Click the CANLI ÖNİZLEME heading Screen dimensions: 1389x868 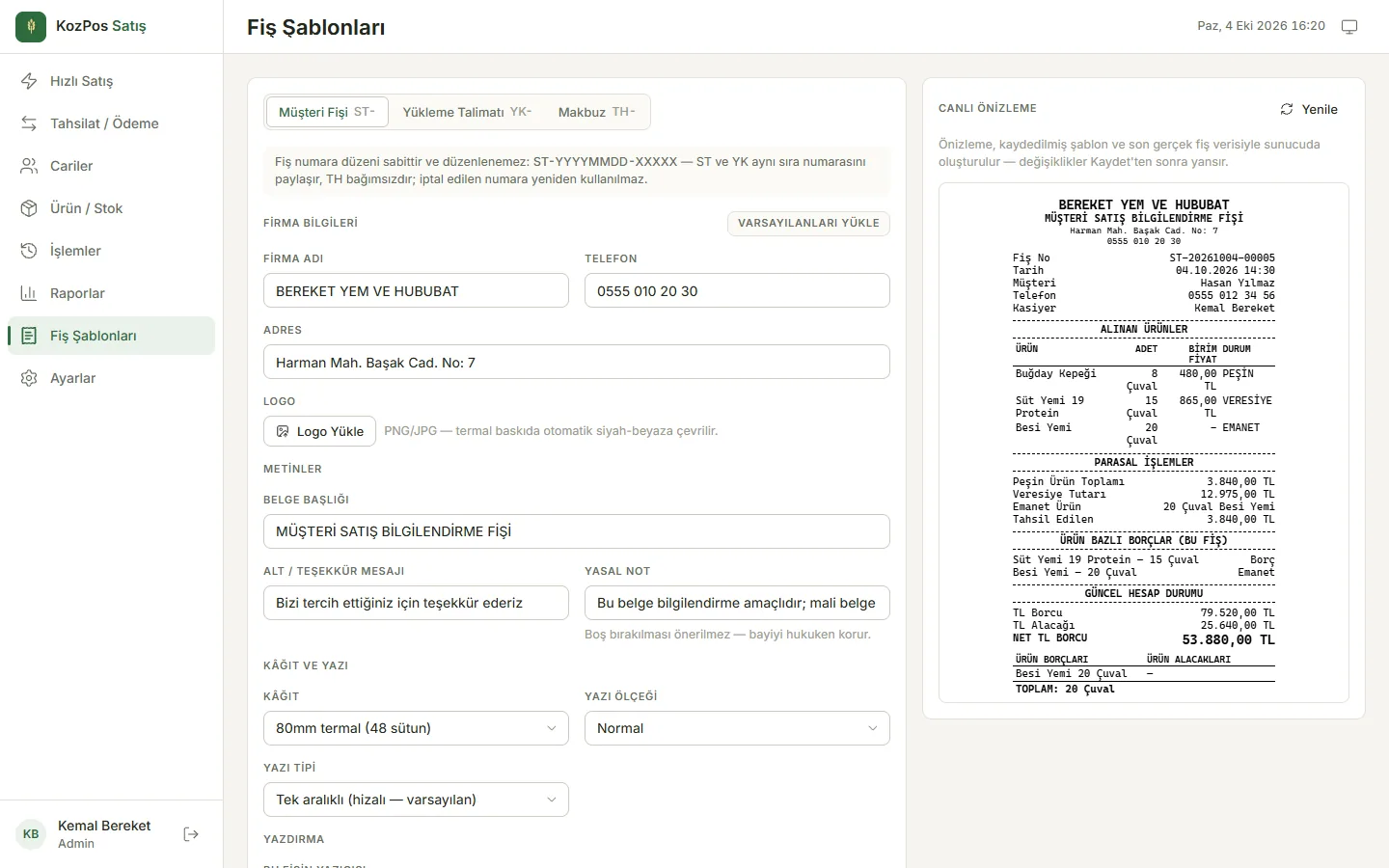(988, 108)
